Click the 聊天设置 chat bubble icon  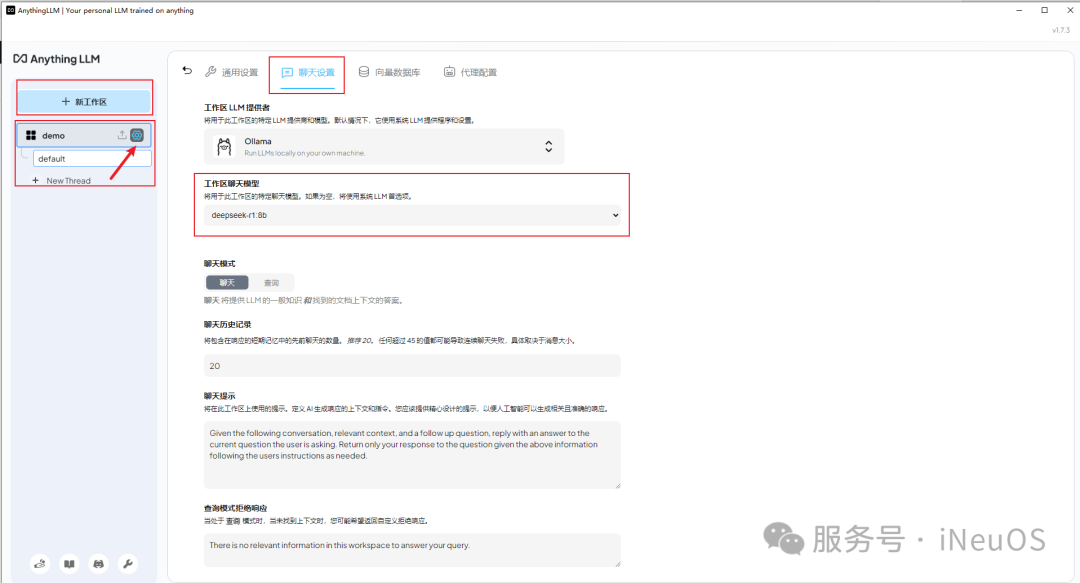(287, 72)
